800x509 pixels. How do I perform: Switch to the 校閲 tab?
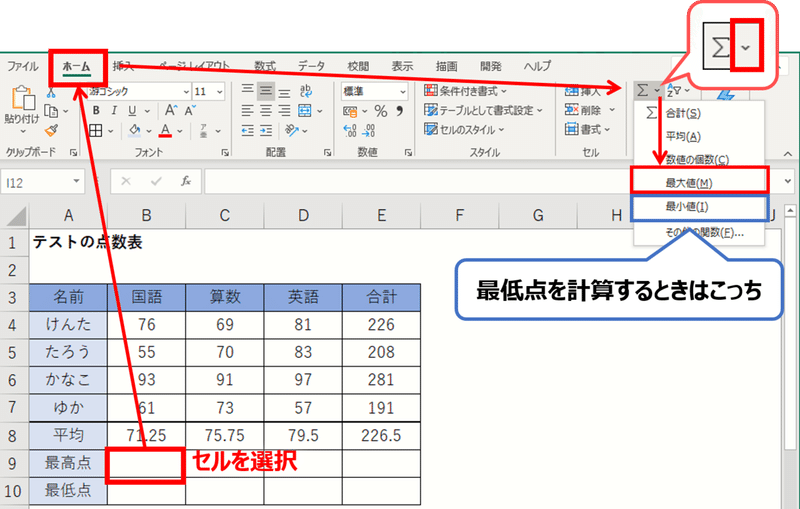pos(358,66)
